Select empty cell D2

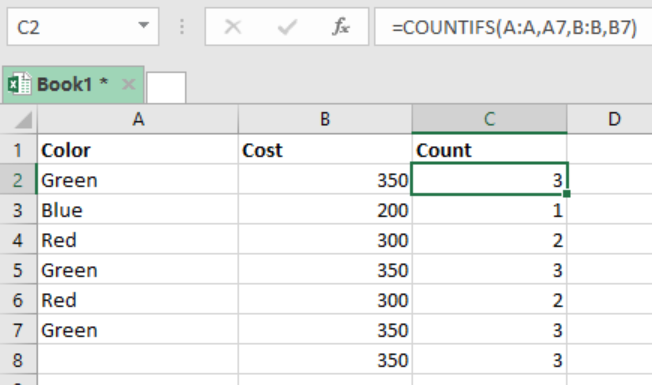pos(610,179)
